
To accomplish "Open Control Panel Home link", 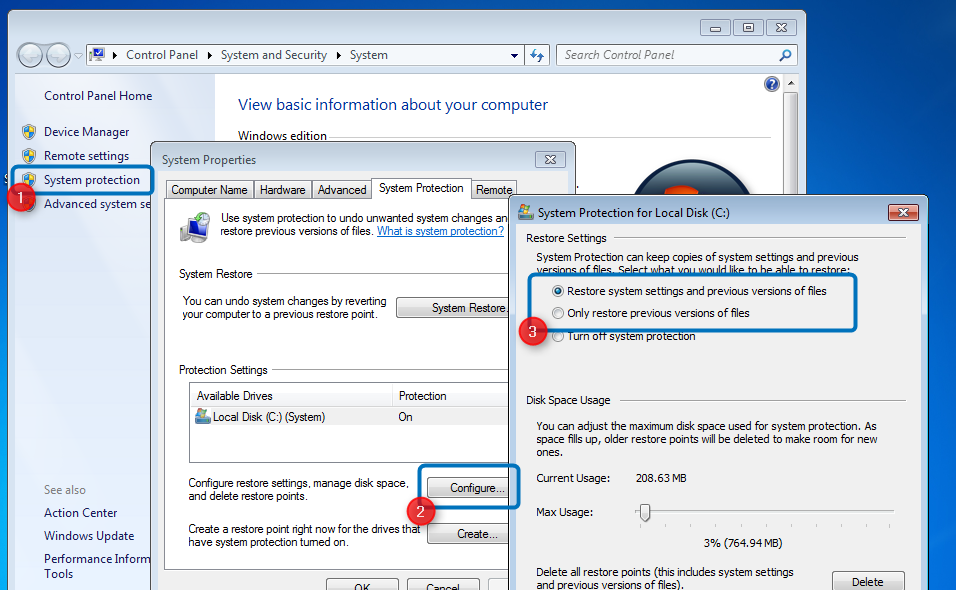I will [98, 96].
